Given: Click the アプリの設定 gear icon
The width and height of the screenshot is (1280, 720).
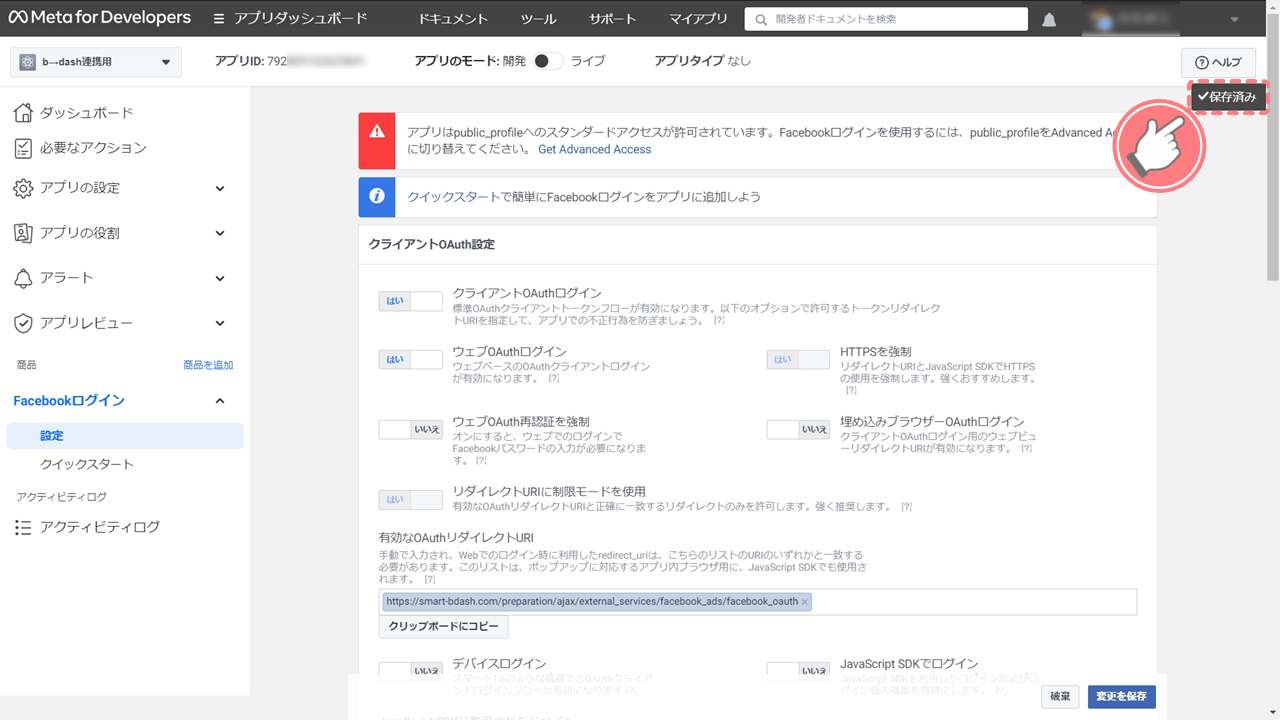Looking at the screenshot, I should [x=23, y=188].
